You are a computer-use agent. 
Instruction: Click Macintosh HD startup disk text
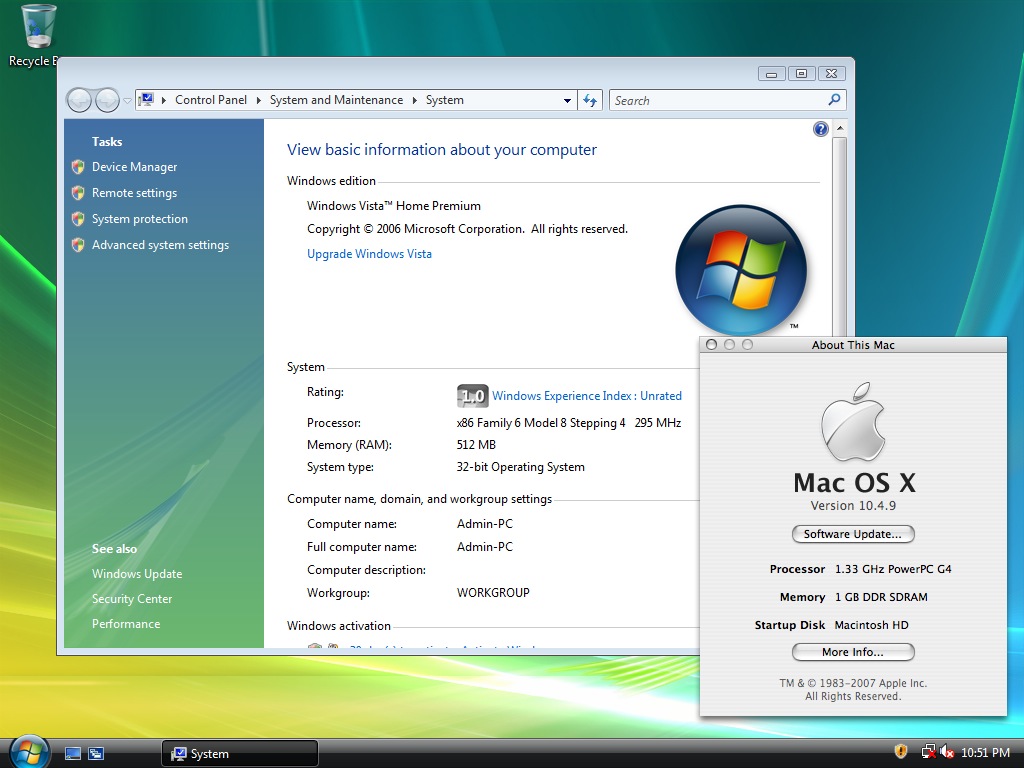pos(871,626)
